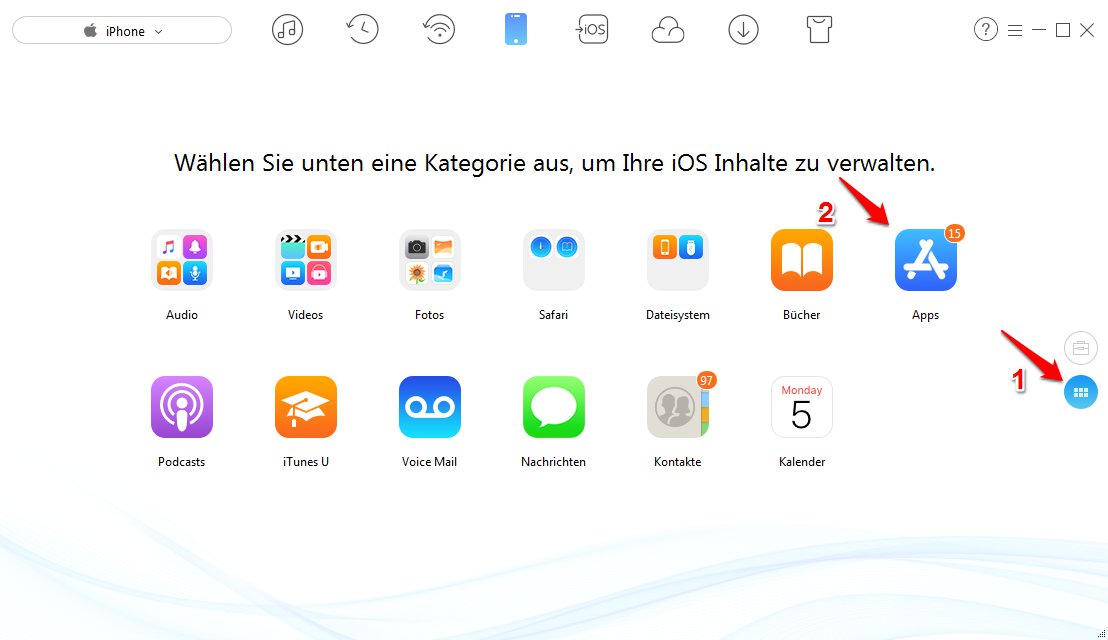Click the help question mark icon
The image size is (1108, 640).
pyautogui.click(x=986, y=30)
